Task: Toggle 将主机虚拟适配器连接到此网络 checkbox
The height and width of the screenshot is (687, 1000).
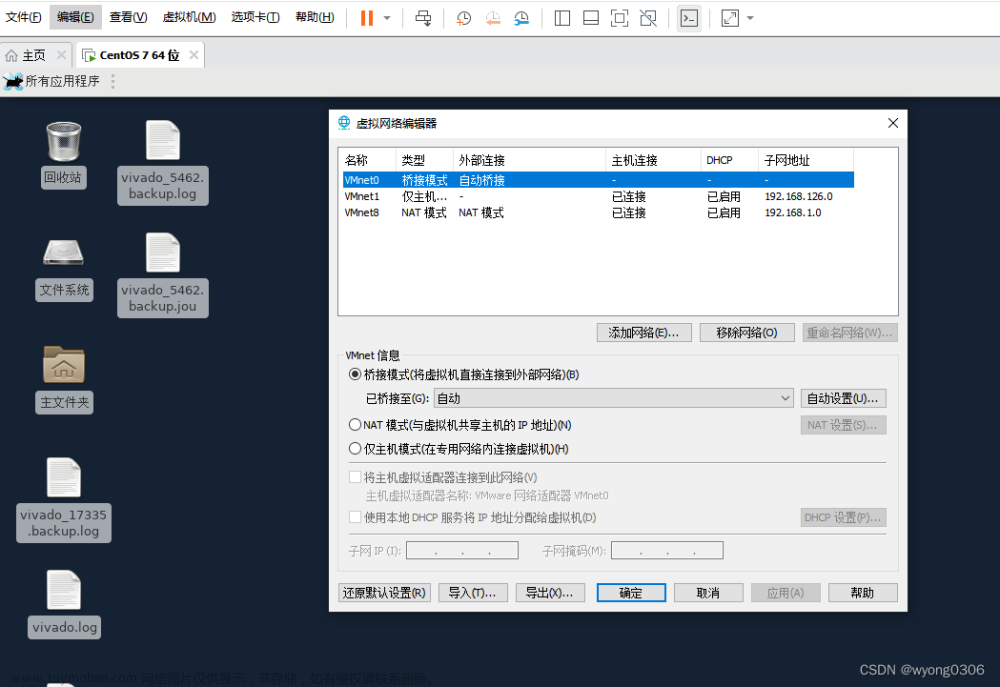Action: click(x=355, y=477)
